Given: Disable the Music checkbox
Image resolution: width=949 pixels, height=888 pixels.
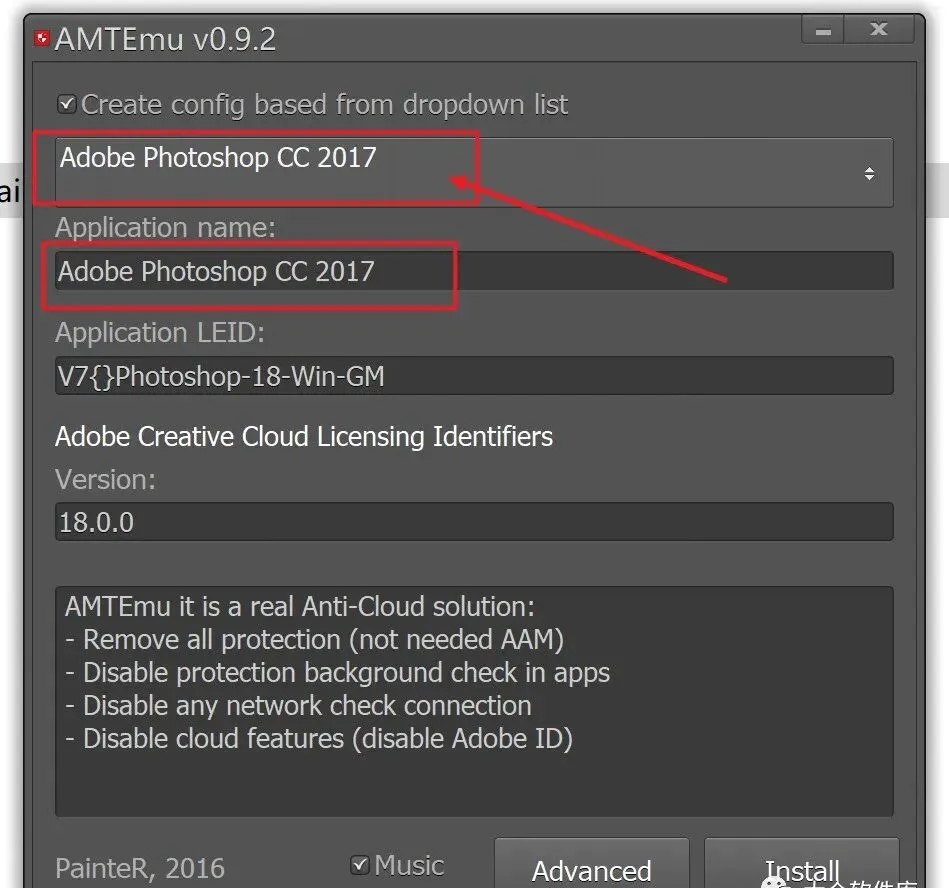Looking at the screenshot, I should pos(359,865).
